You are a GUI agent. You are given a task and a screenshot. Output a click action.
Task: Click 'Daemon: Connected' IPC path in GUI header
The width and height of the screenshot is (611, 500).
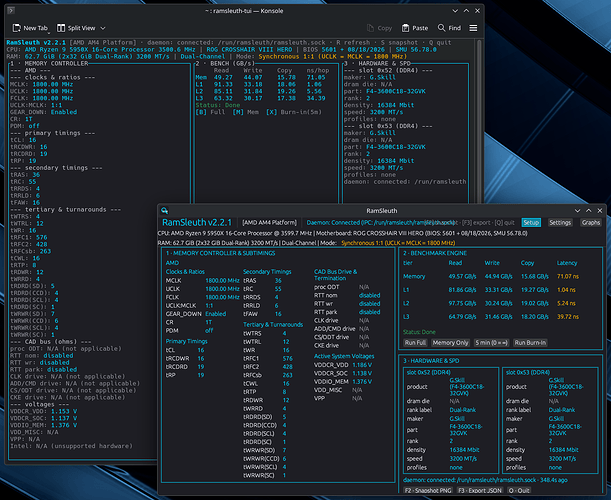[381, 223]
